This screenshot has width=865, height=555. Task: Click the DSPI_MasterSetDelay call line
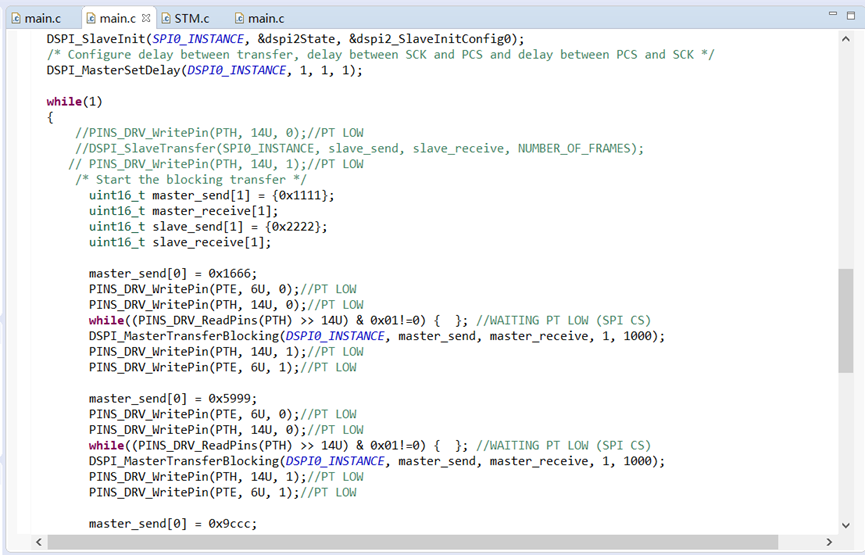[205, 71]
